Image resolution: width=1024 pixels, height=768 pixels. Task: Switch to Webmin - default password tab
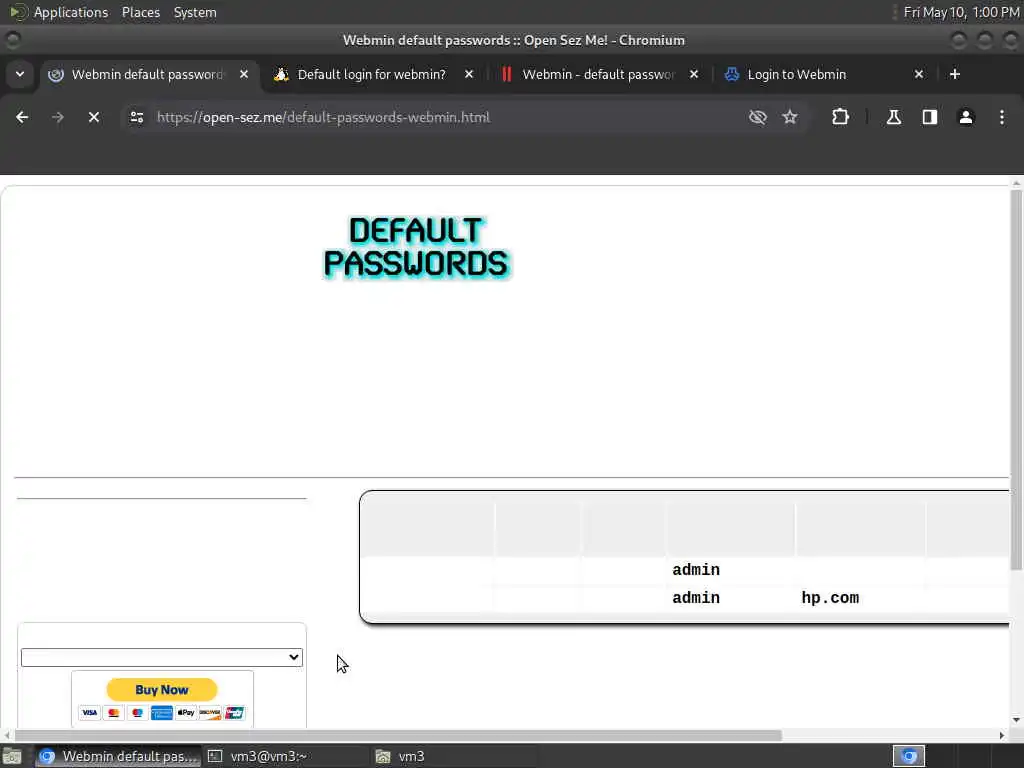(x=598, y=74)
